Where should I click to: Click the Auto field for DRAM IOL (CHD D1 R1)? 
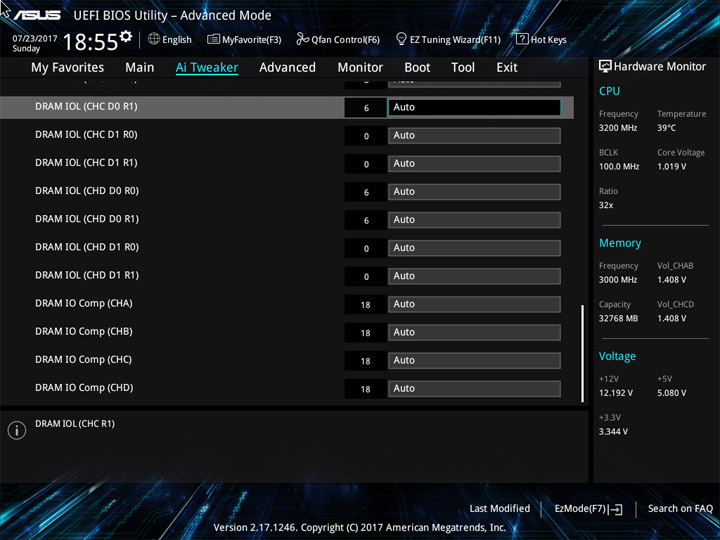(474, 276)
